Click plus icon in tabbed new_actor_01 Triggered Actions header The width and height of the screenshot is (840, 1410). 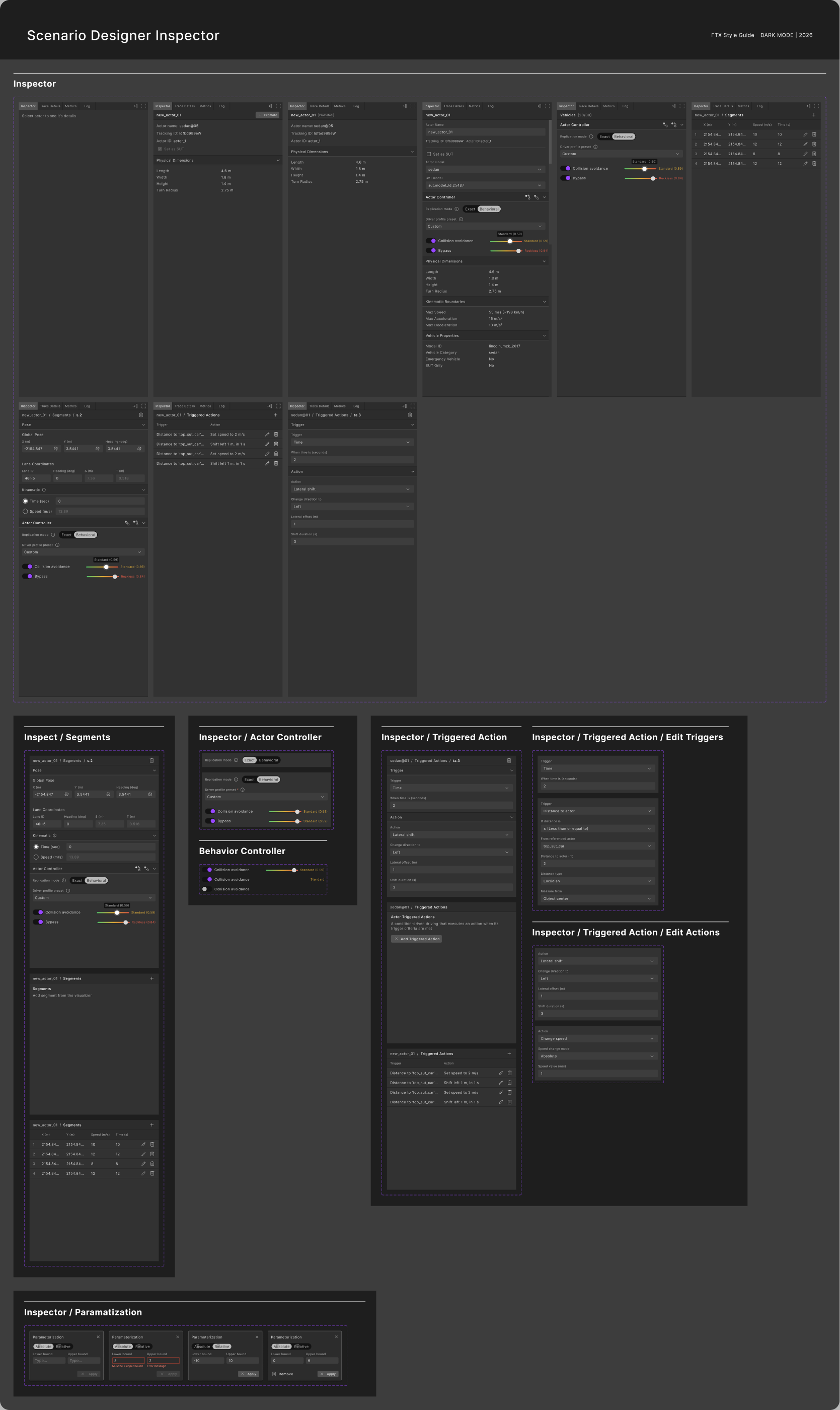pos(276,415)
